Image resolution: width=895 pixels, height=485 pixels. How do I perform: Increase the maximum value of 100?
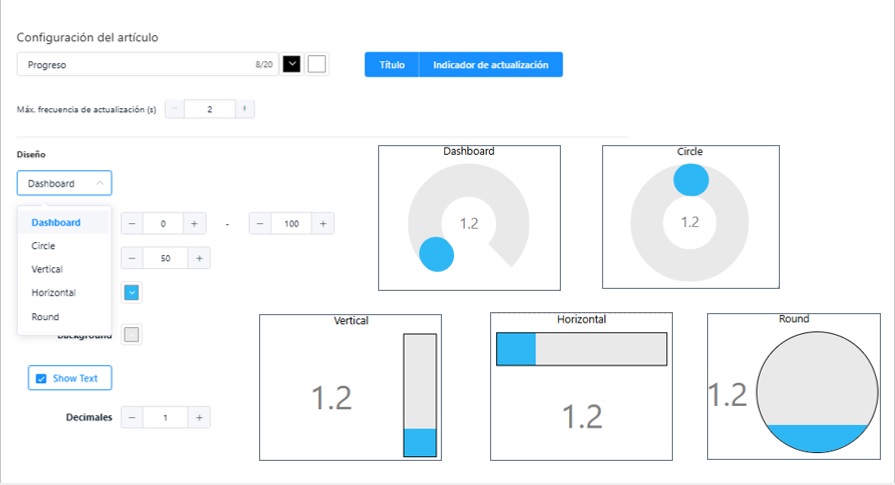[322, 224]
